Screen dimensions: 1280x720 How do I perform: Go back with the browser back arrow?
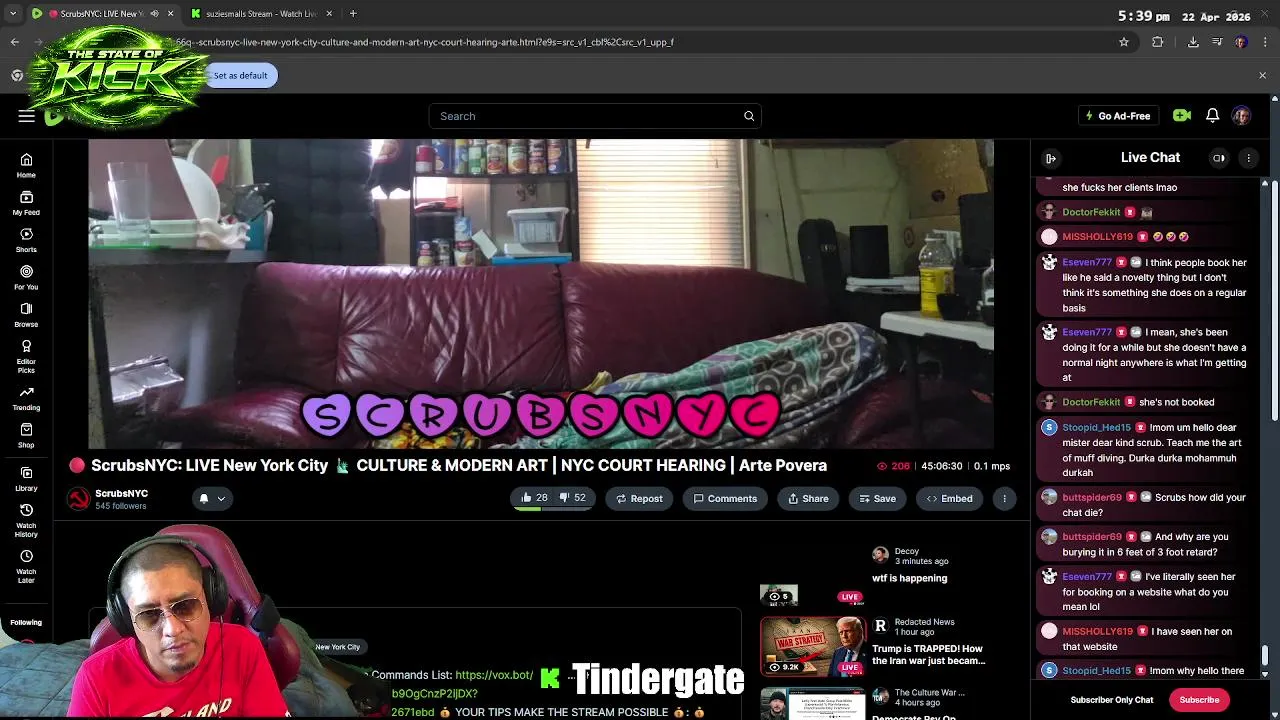pyautogui.click(x=14, y=42)
